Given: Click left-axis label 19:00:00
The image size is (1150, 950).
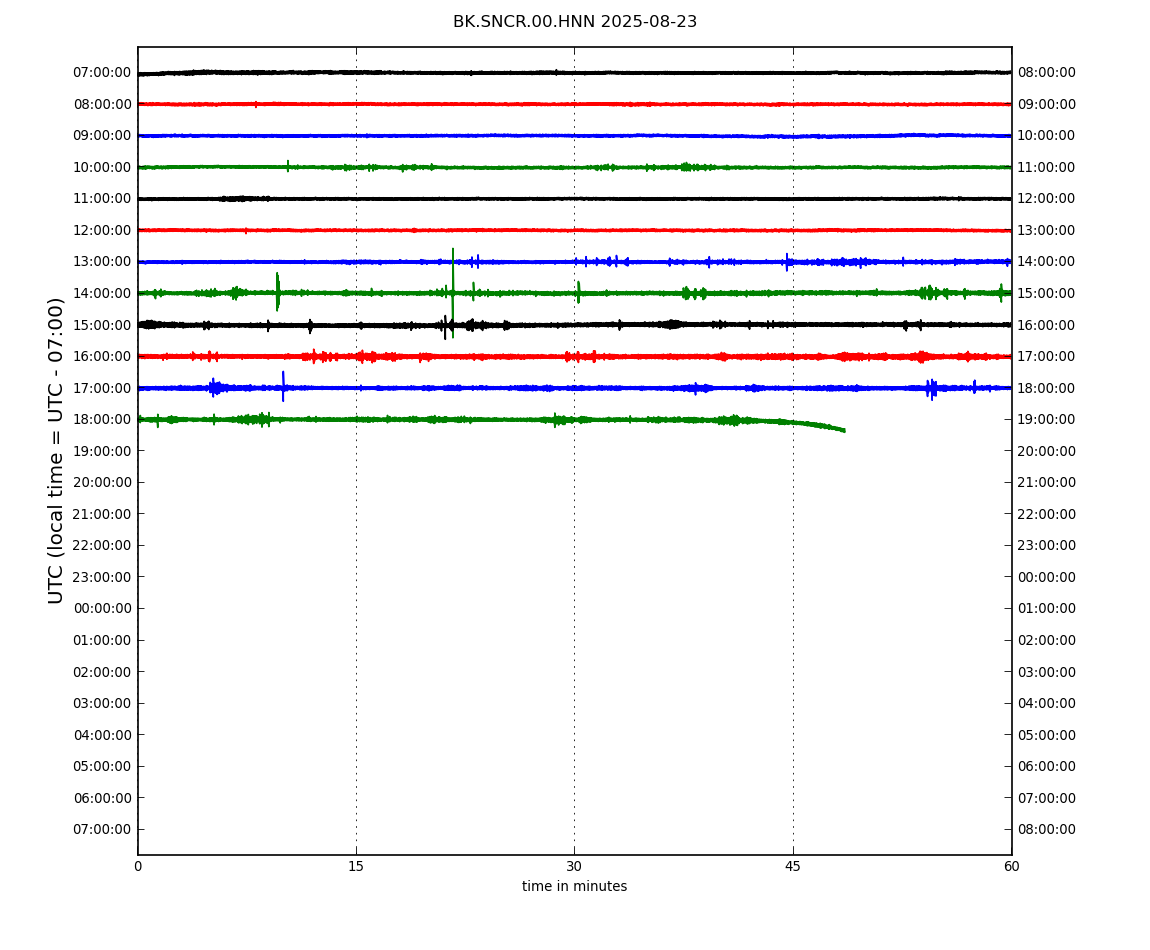Looking at the screenshot, I should (x=103, y=451).
